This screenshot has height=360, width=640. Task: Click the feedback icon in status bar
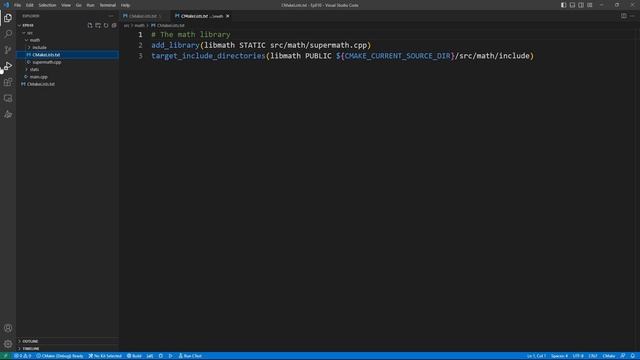[623, 356]
